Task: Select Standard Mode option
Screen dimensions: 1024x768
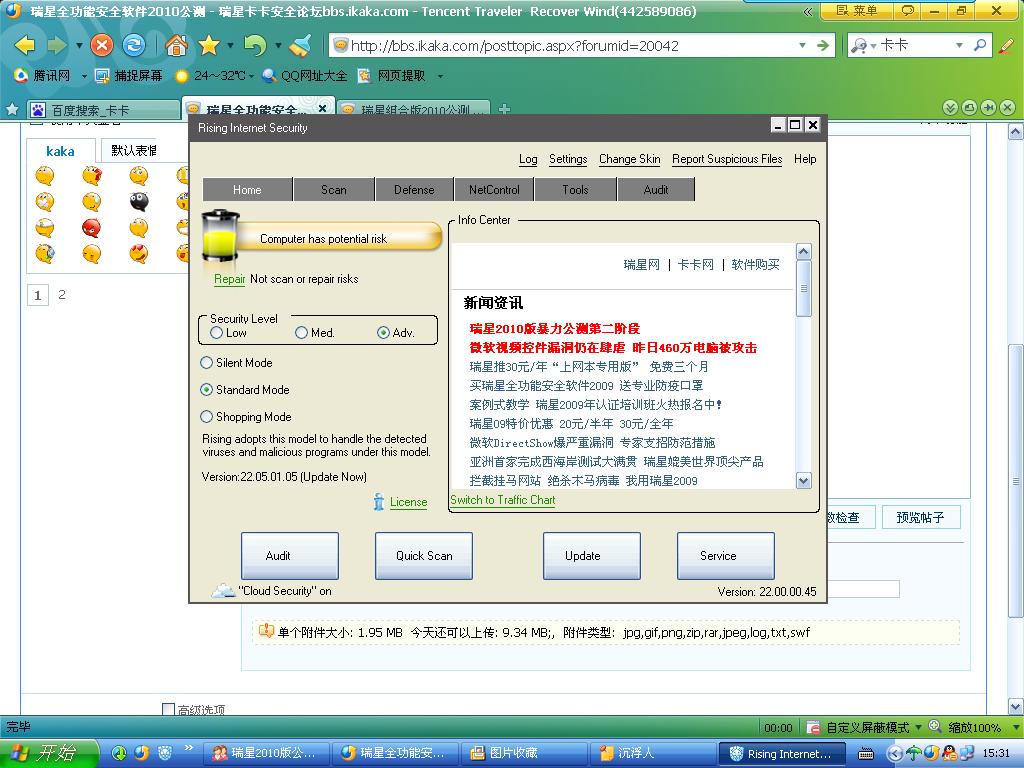Action: point(206,389)
